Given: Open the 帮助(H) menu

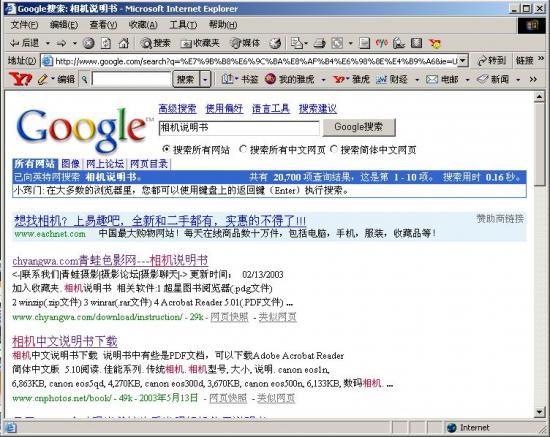Looking at the screenshot, I should 223,25.
